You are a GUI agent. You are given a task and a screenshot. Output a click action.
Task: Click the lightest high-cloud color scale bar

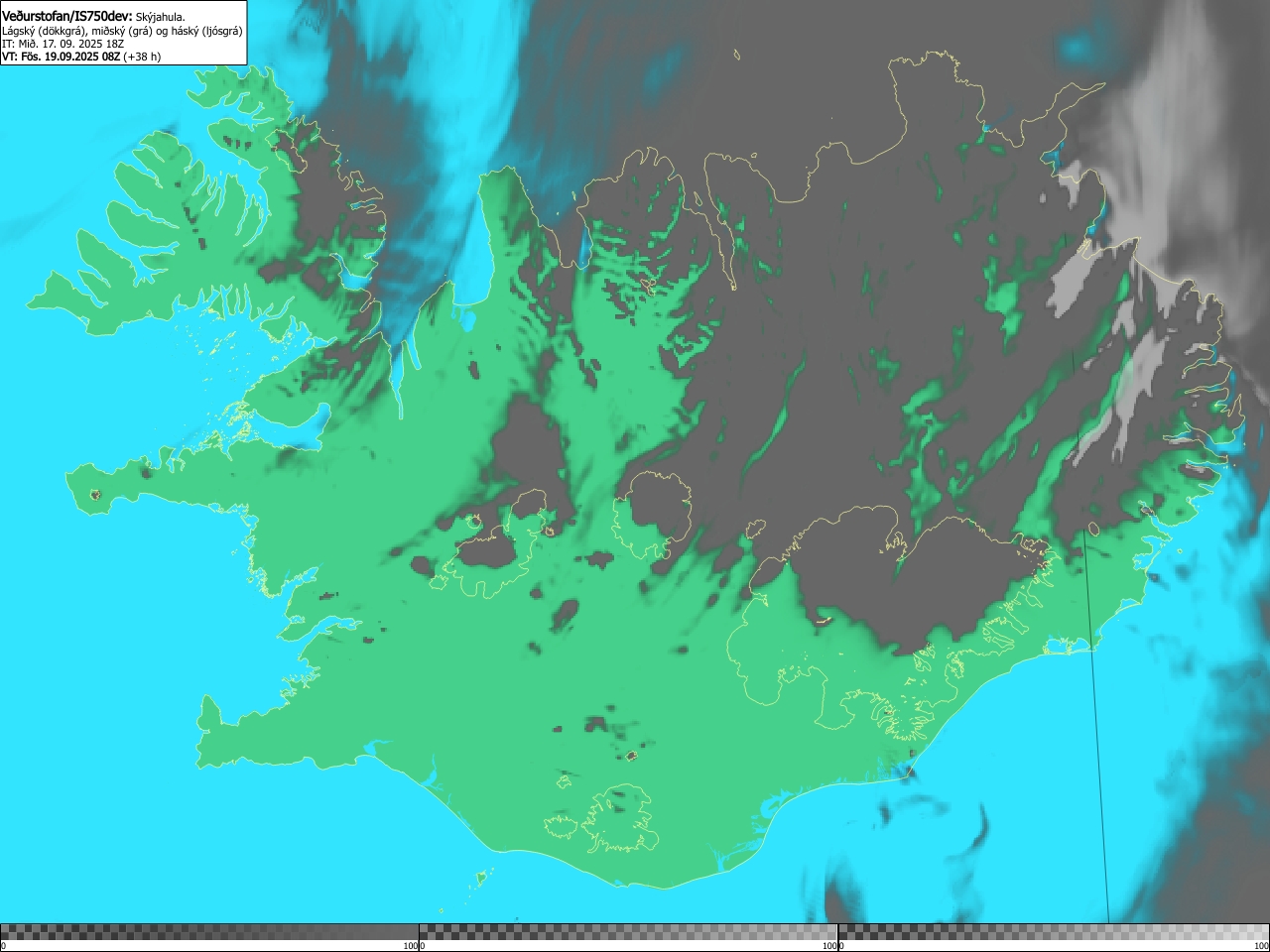click(1054, 932)
